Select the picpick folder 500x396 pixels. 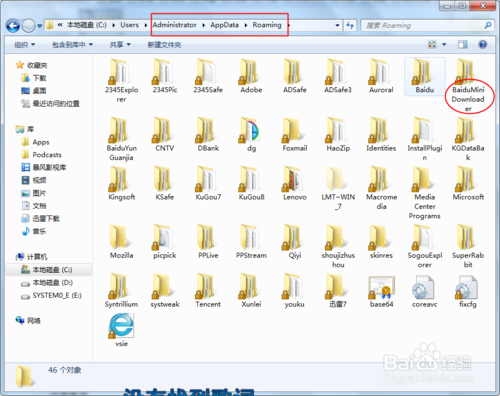click(165, 242)
